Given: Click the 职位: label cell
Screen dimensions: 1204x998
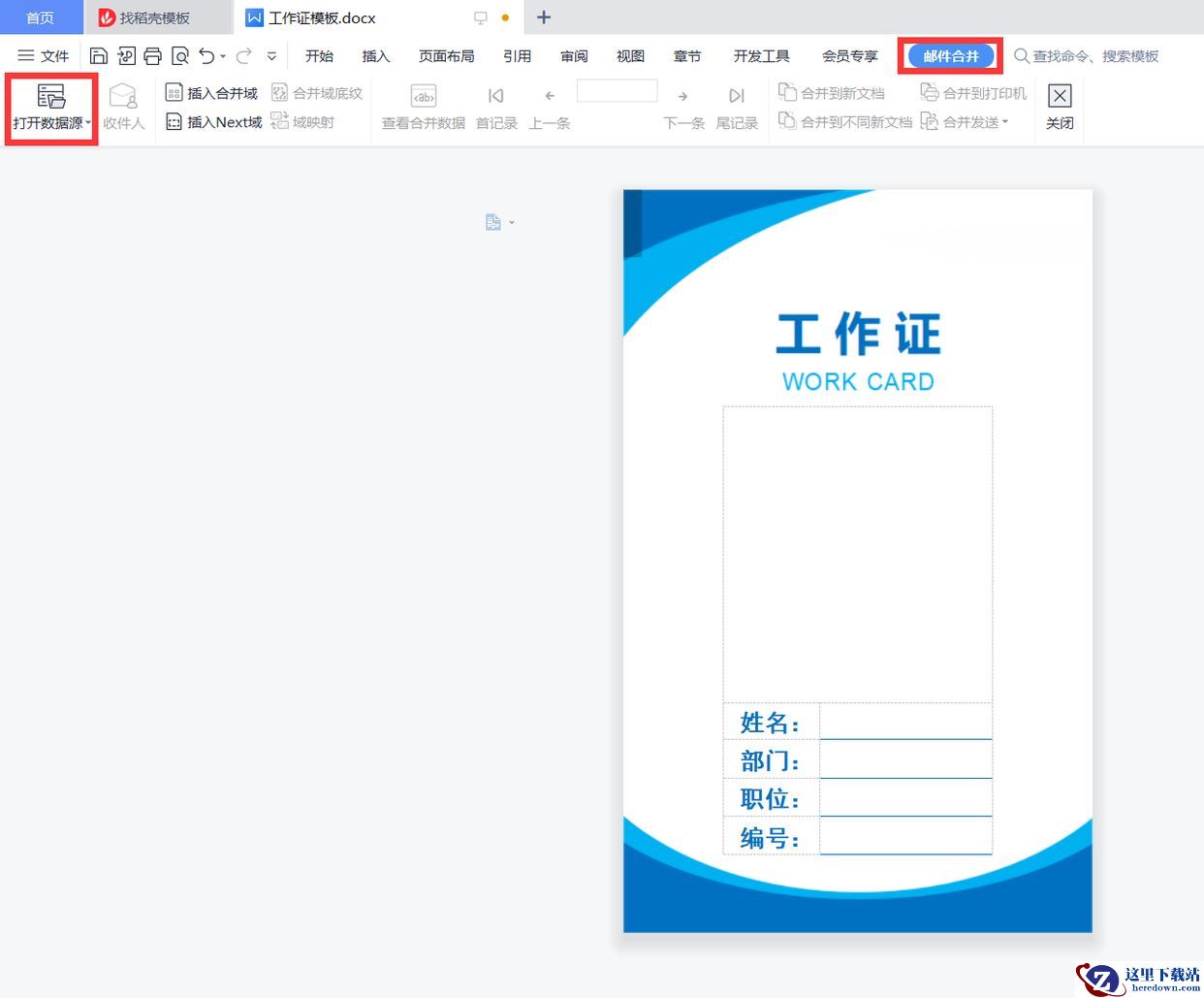Looking at the screenshot, I should click(772, 798).
